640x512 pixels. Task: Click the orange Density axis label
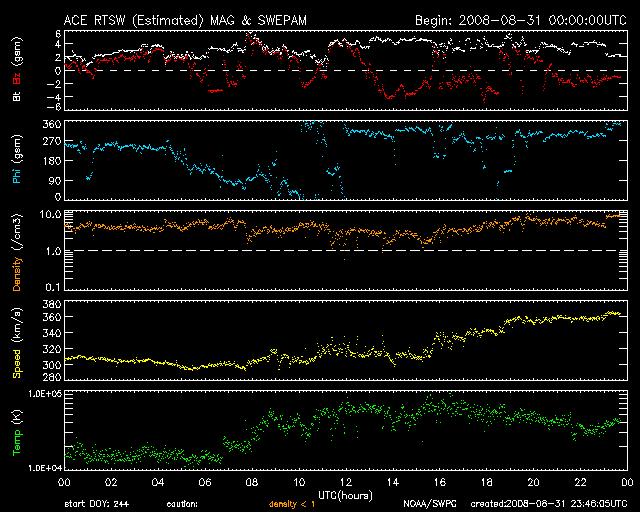[x=17, y=274]
